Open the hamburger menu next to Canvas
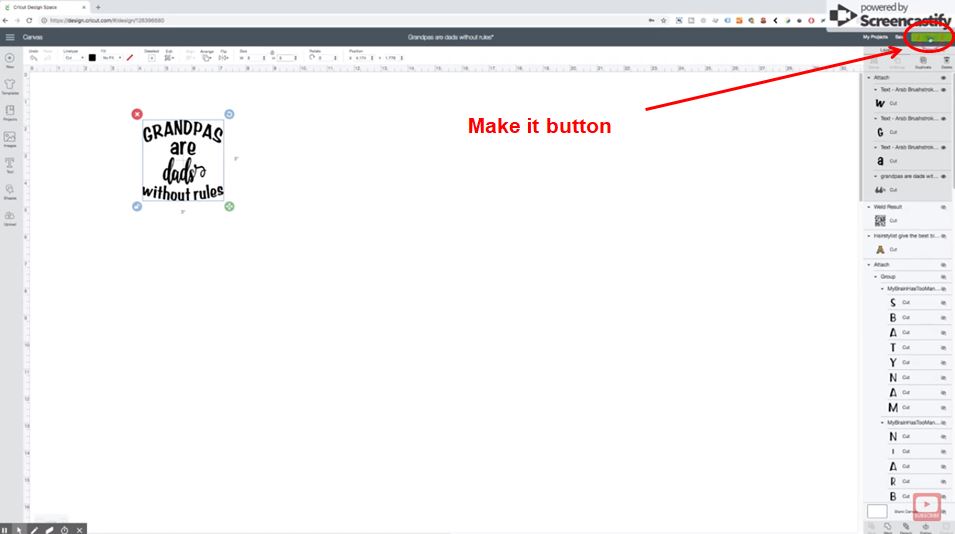Image resolution: width=955 pixels, height=534 pixels. pyautogui.click(x=10, y=37)
